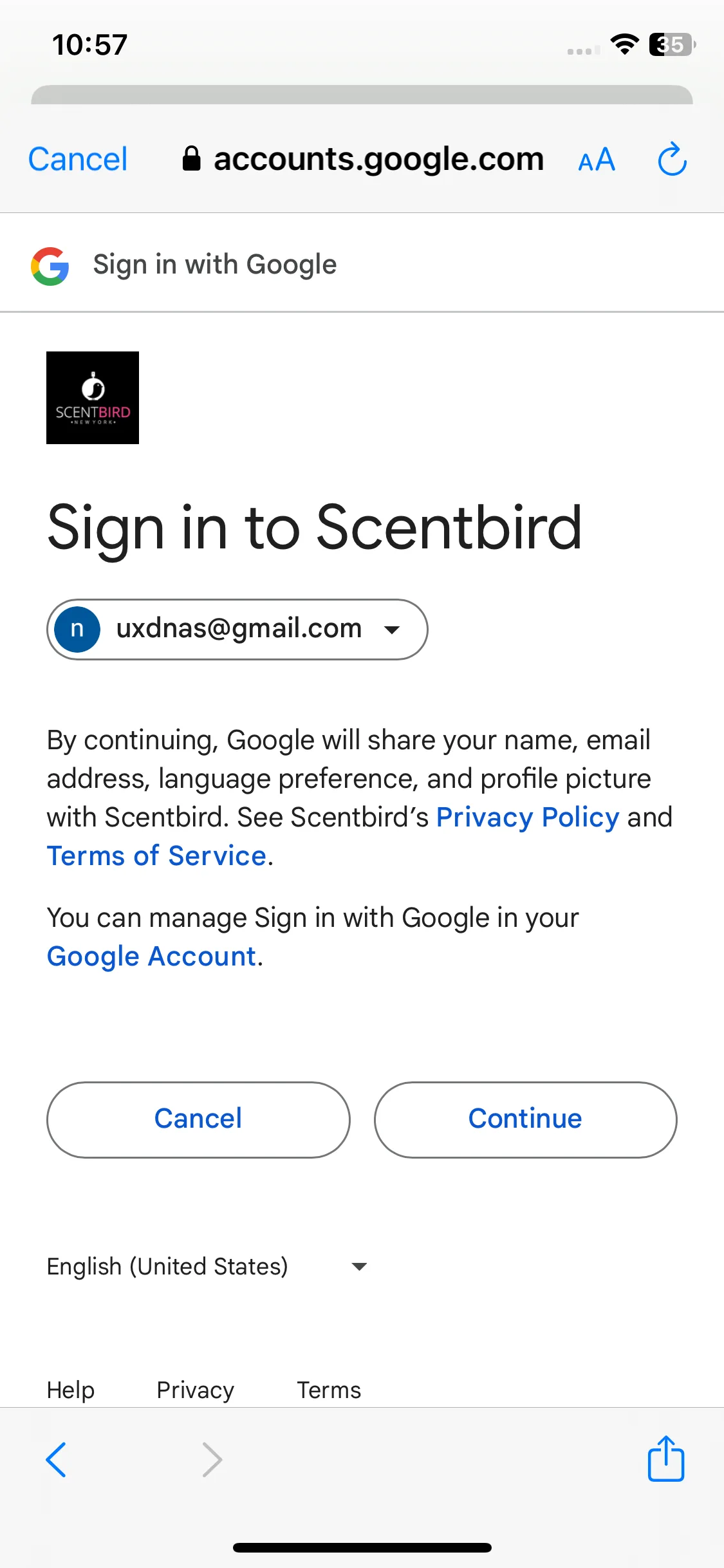This screenshot has width=724, height=1568.
Task: Tap the blue n account avatar
Action: click(x=77, y=630)
